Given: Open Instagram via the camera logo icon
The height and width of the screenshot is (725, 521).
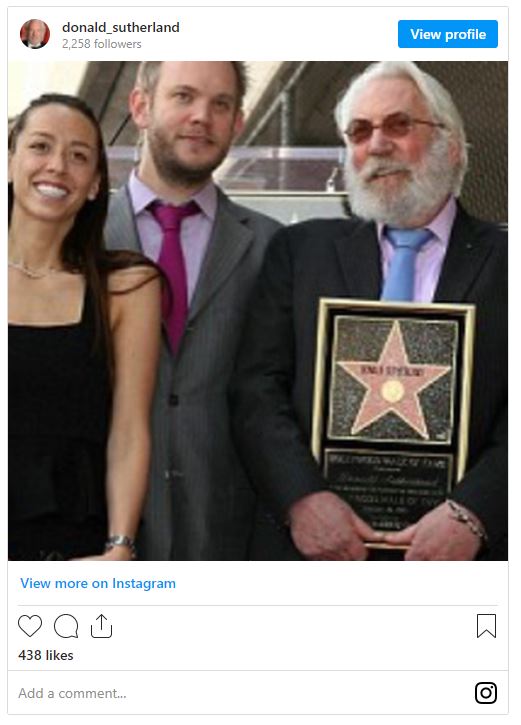Looking at the screenshot, I should pos(486,693).
